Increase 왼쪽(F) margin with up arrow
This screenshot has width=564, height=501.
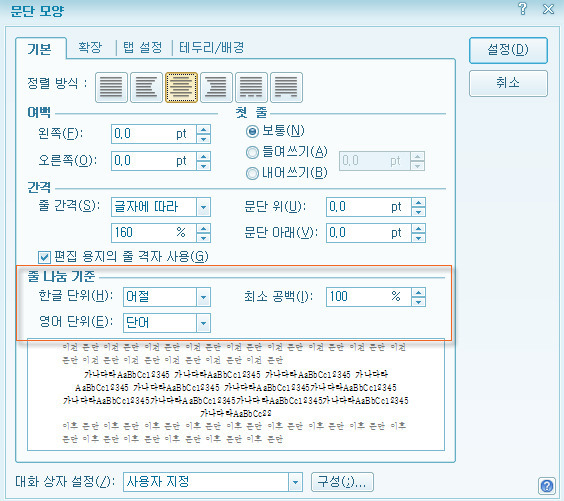(x=204, y=130)
